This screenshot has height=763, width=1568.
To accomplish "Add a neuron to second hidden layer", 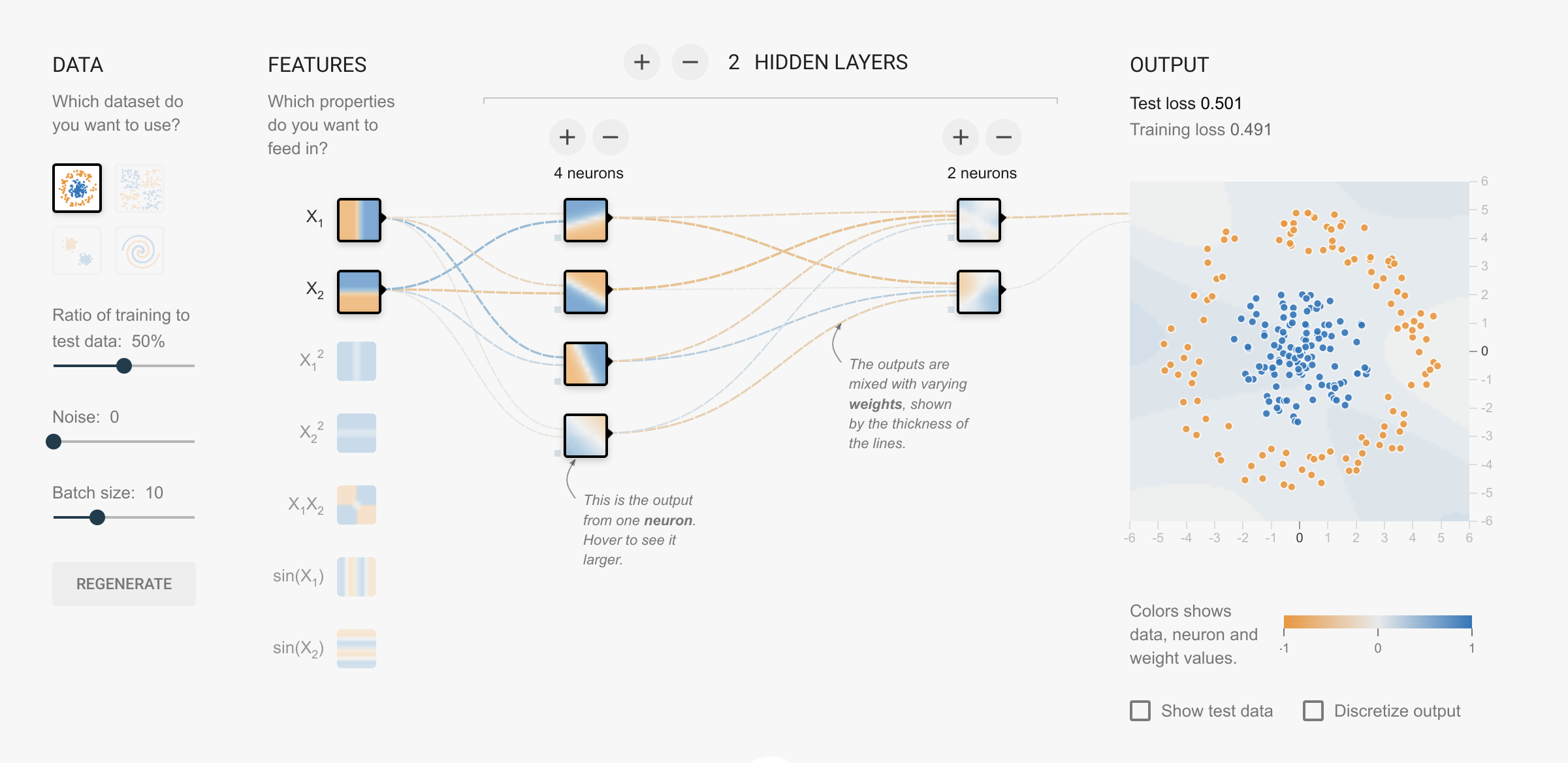I will pos(960,137).
